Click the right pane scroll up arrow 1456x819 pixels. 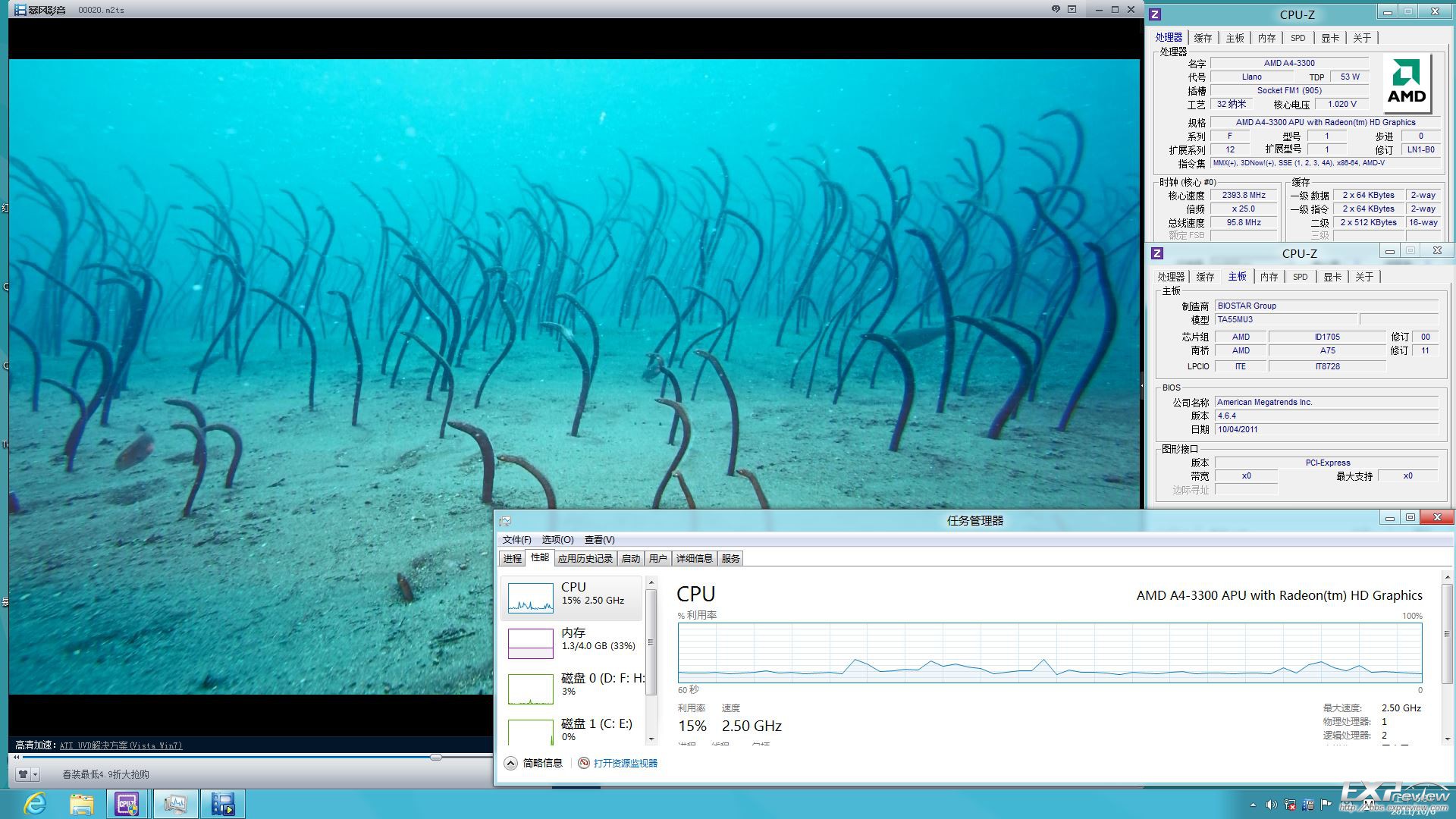(1448, 578)
